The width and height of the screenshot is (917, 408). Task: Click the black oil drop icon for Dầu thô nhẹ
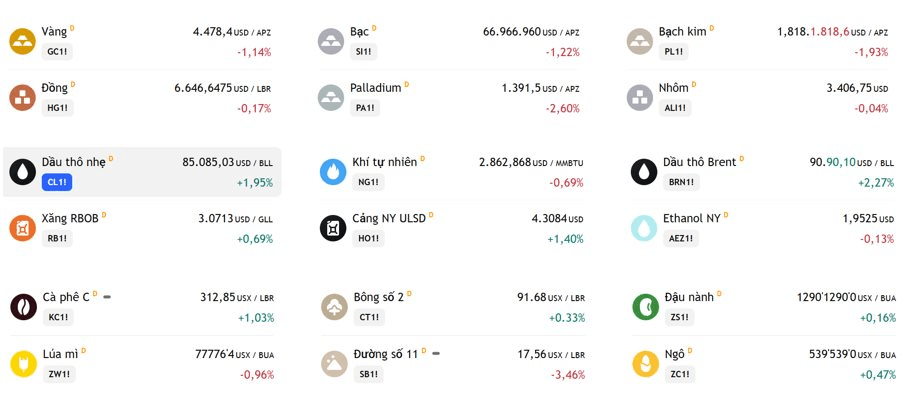tap(23, 172)
